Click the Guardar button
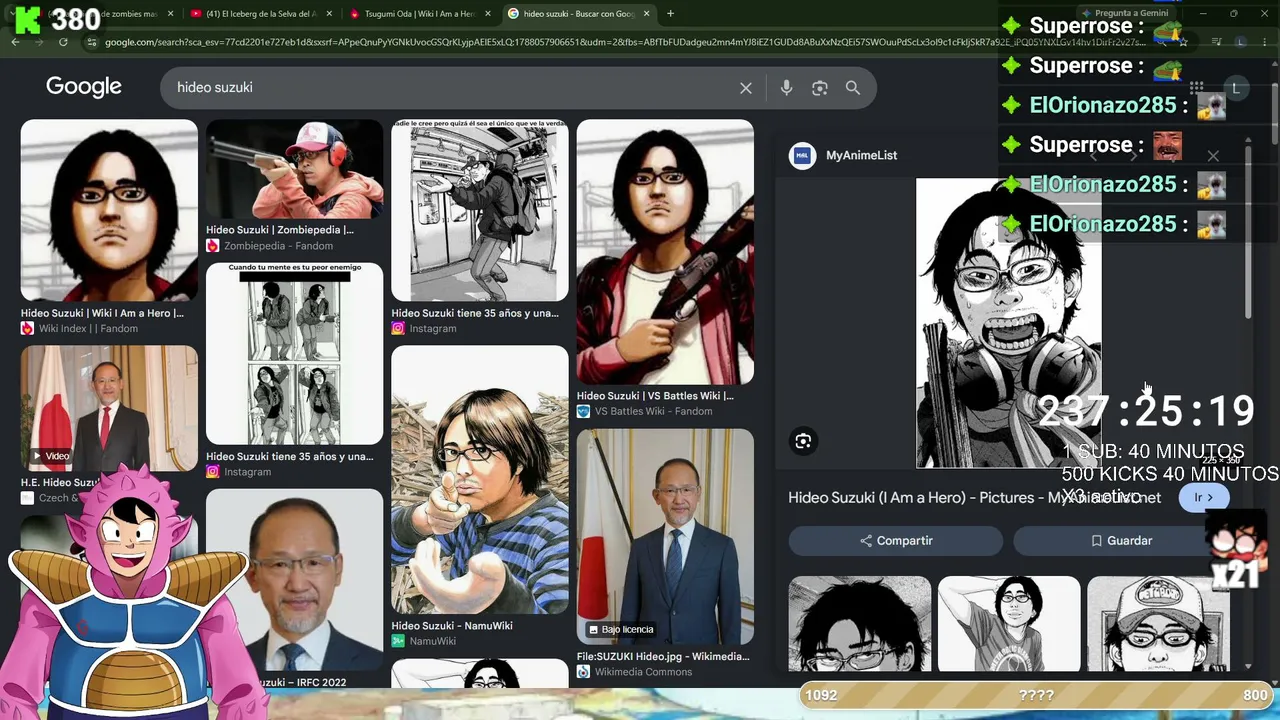Screen dimensions: 1280x720 click(1120, 541)
